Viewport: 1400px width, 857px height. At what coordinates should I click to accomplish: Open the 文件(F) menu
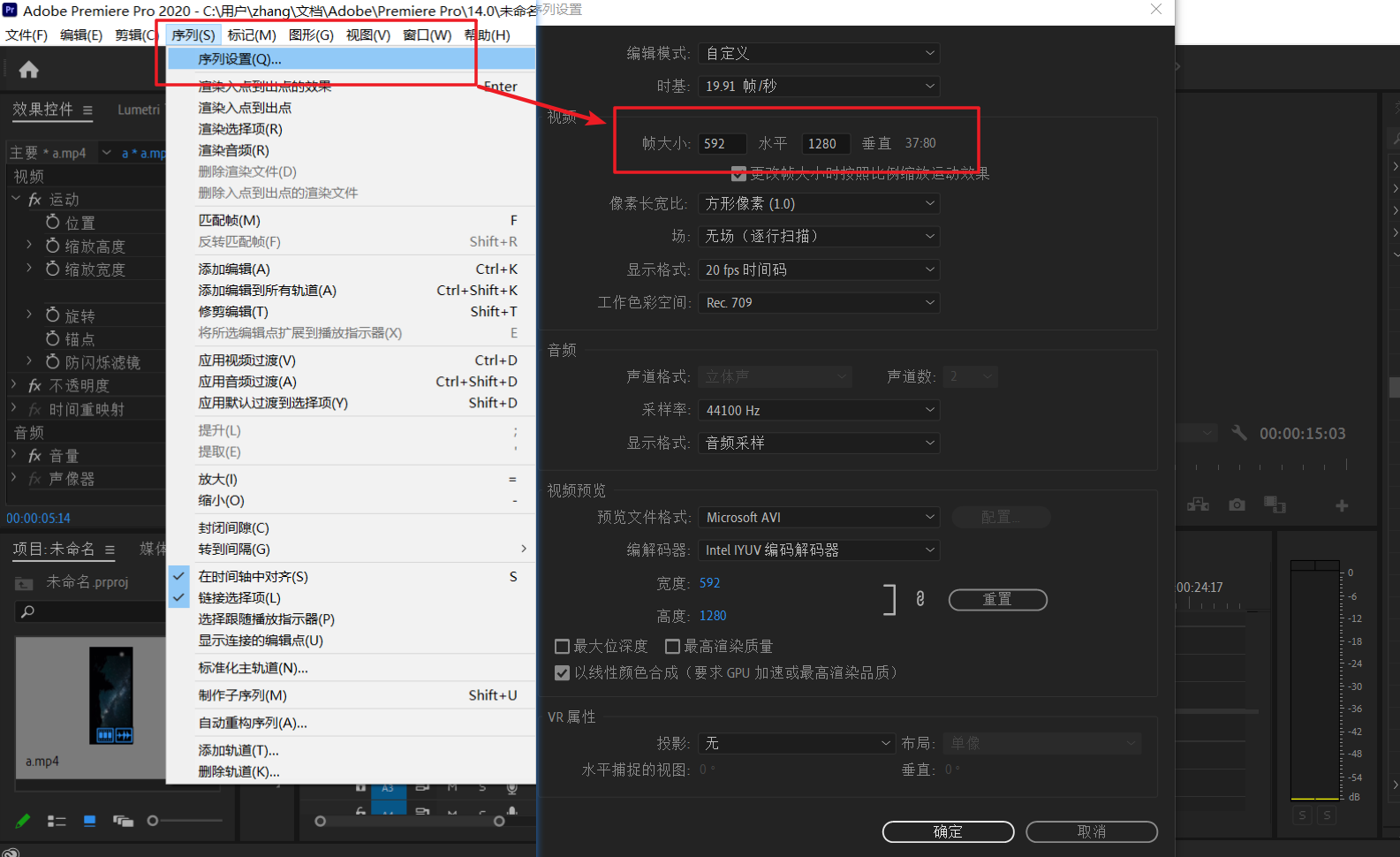(x=26, y=35)
